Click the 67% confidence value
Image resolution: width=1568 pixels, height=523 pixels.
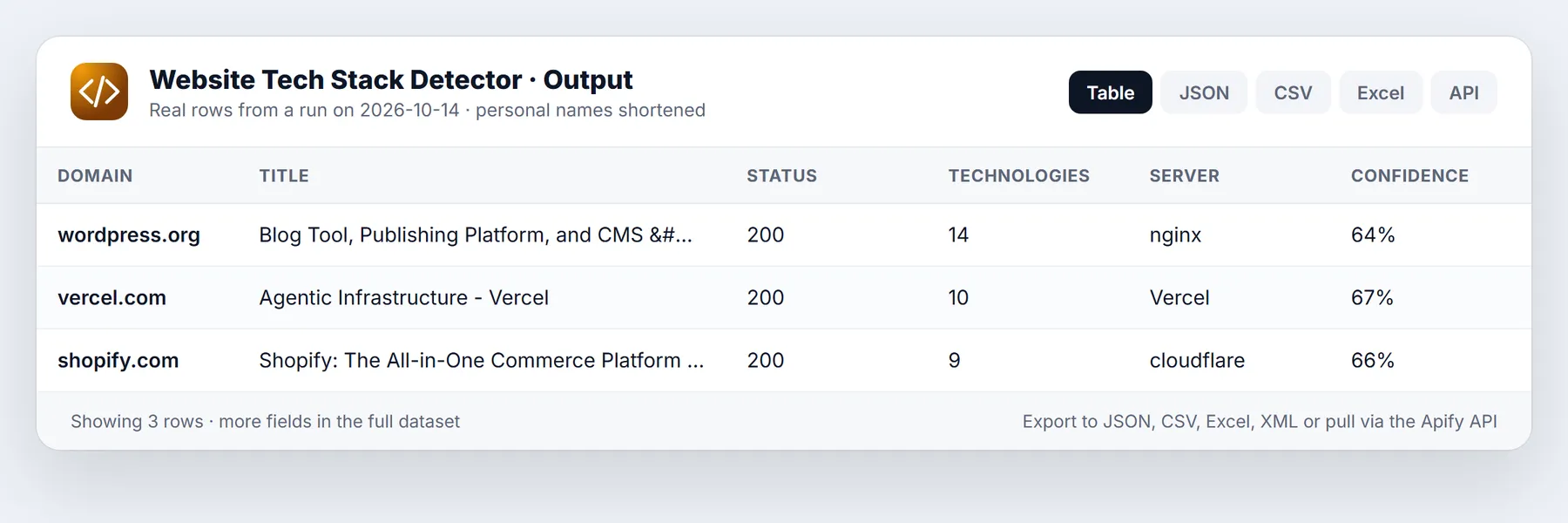click(x=1372, y=297)
